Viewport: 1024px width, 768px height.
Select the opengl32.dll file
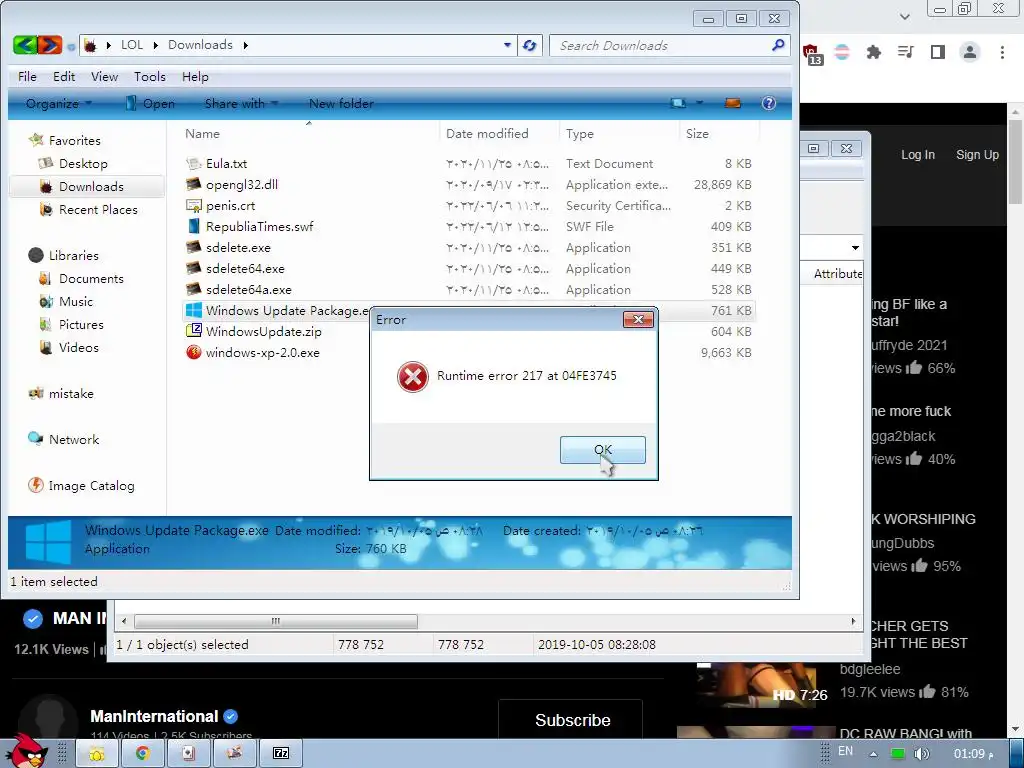[x=242, y=185]
